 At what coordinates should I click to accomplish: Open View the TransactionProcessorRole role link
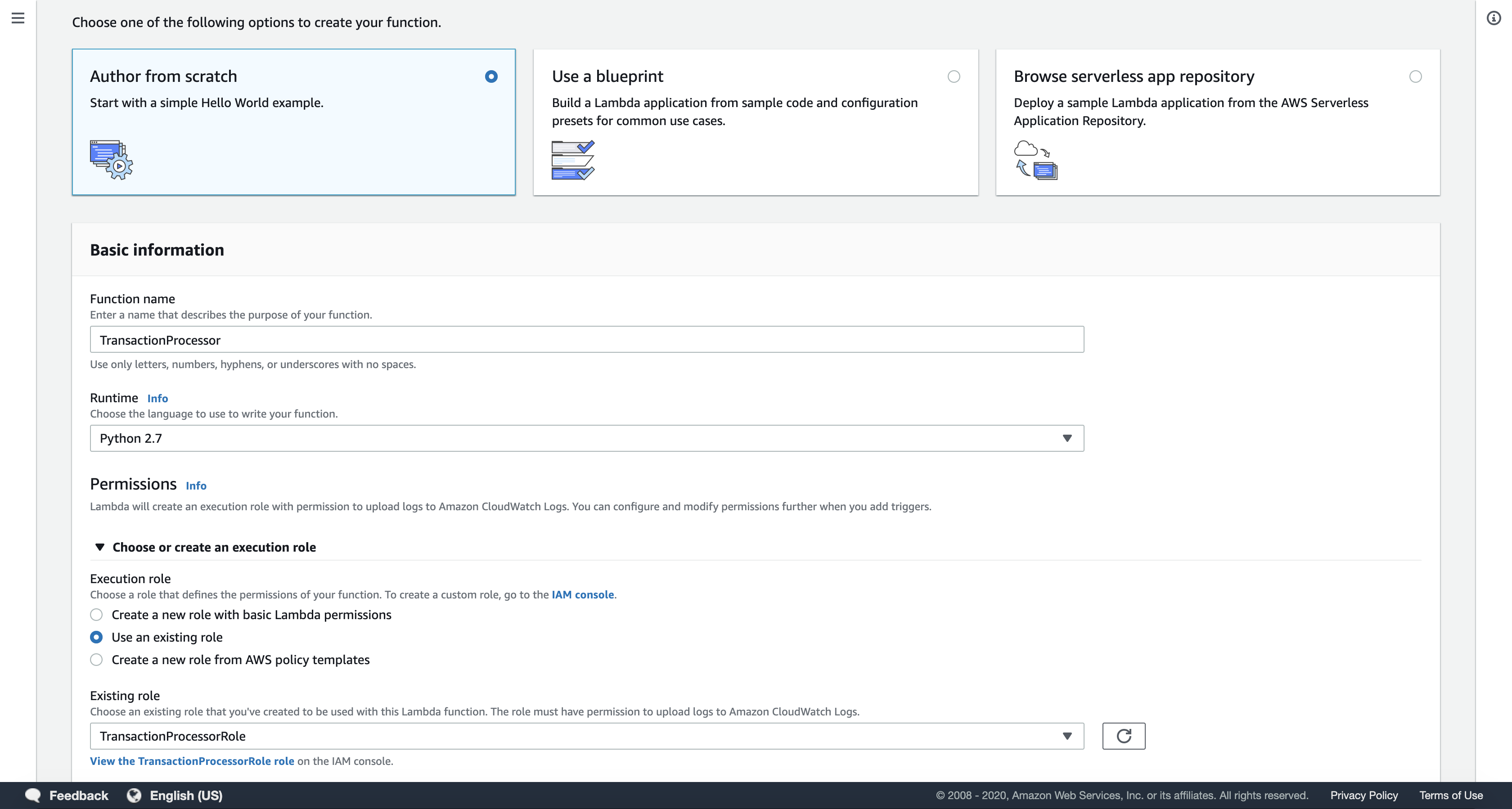tap(192, 761)
